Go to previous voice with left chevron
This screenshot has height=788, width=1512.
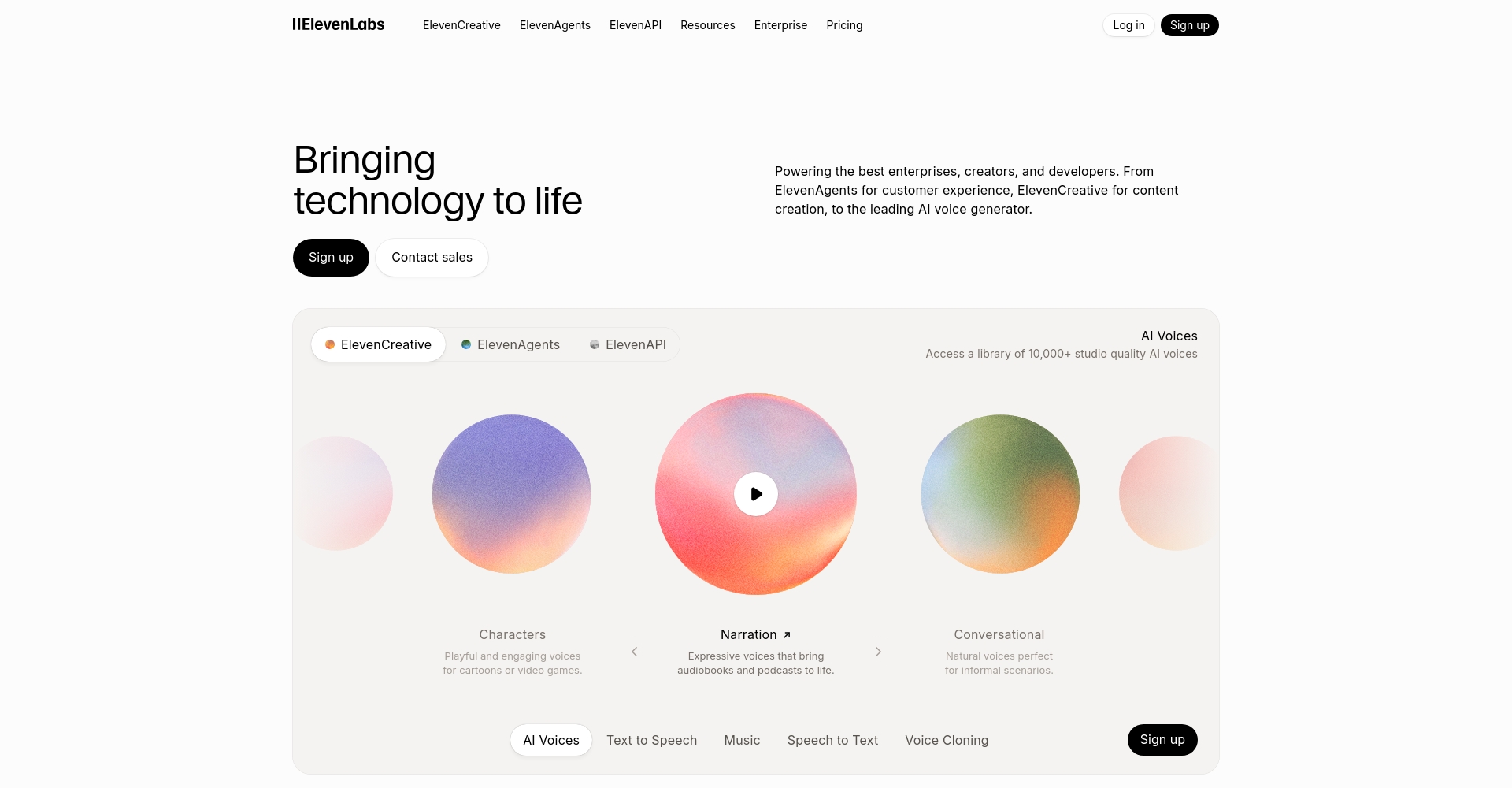pos(635,652)
